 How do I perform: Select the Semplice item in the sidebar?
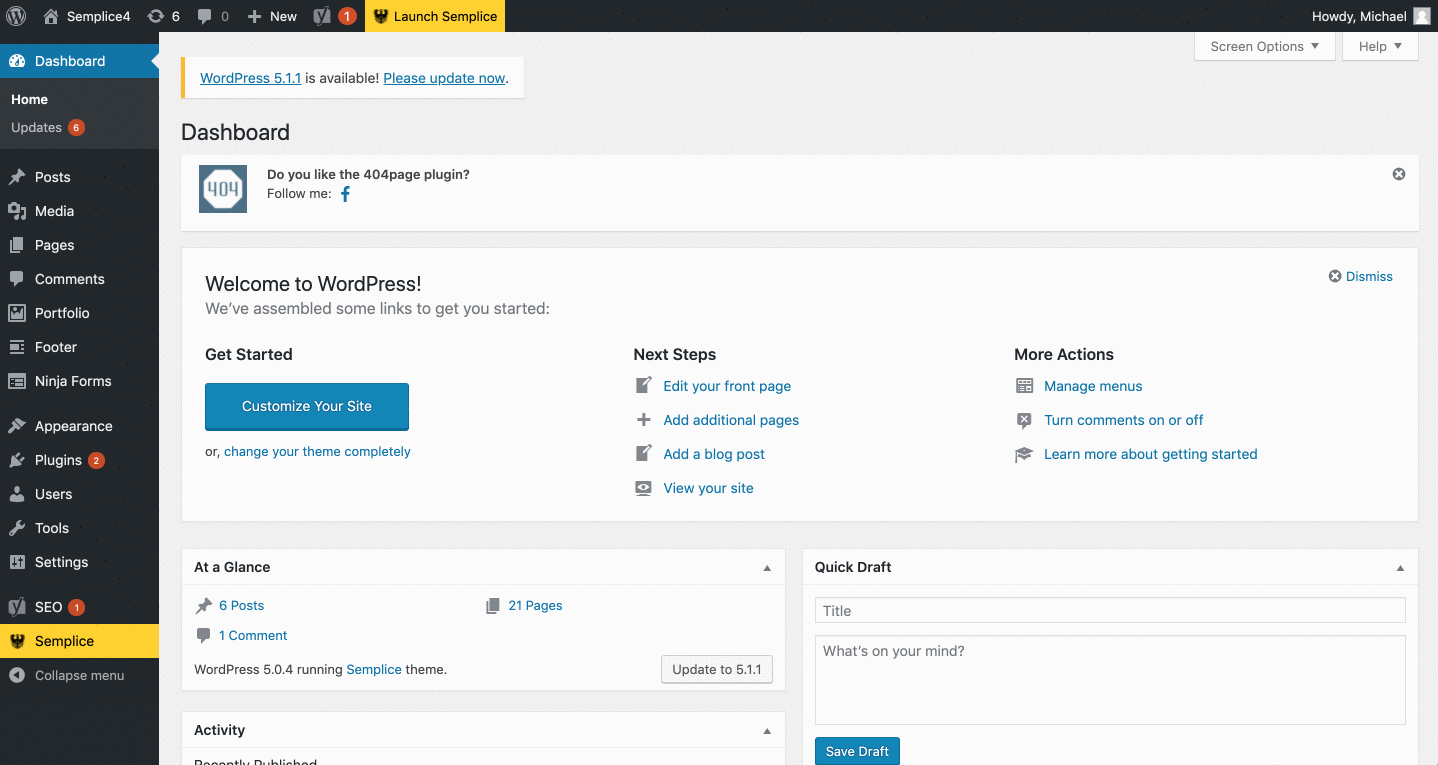pos(63,640)
